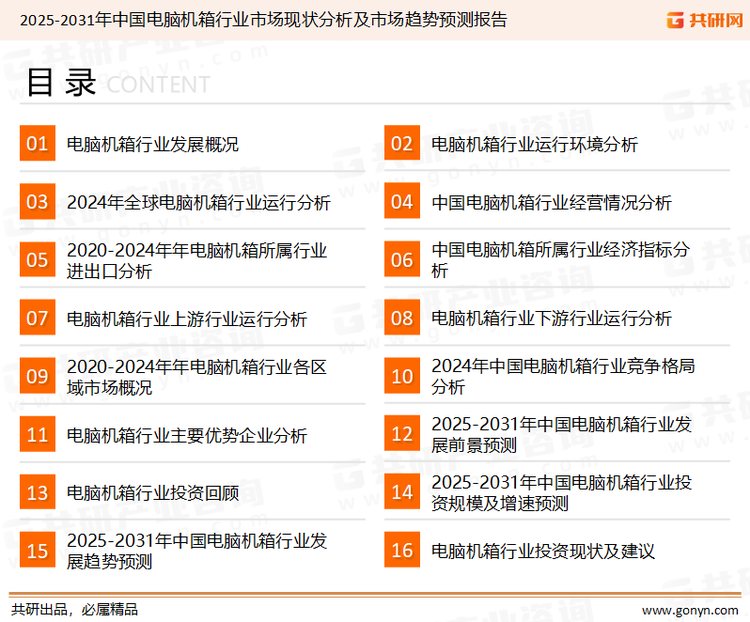Select 电脑机箱行业投资回顾 entry
The height and width of the screenshot is (622, 750).
[153, 493]
